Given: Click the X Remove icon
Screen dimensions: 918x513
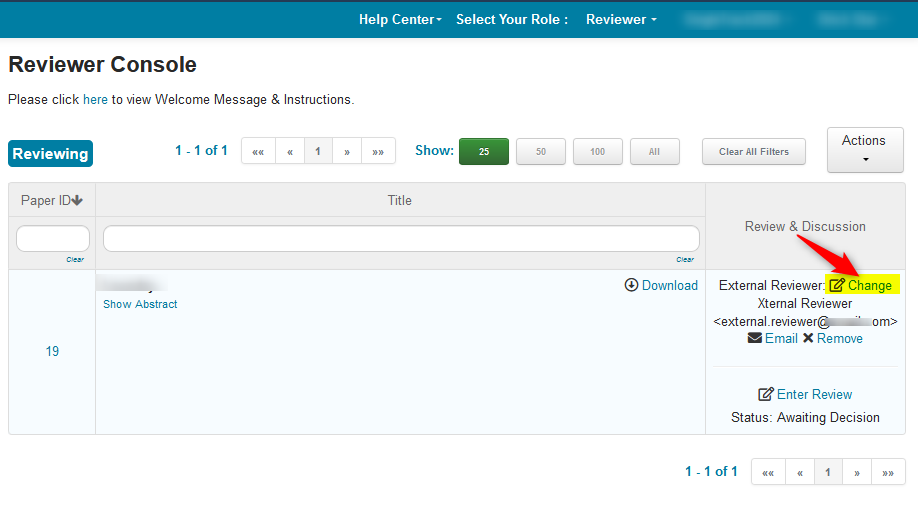Looking at the screenshot, I should pos(808,338).
